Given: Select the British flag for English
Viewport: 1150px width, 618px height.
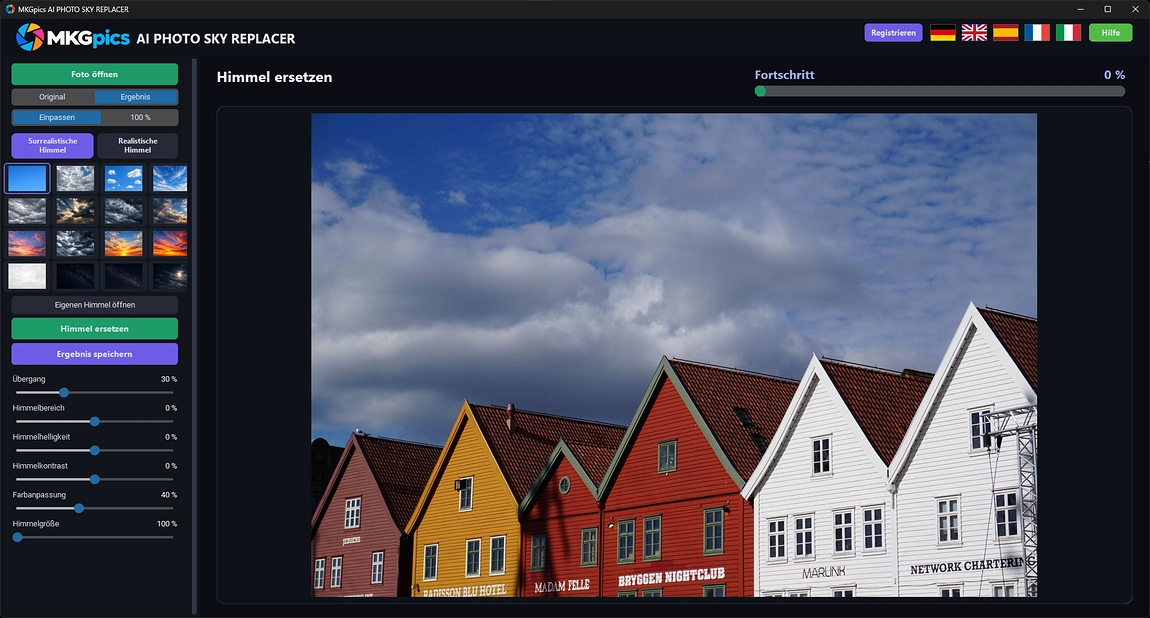Looking at the screenshot, I should pos(974,32).
